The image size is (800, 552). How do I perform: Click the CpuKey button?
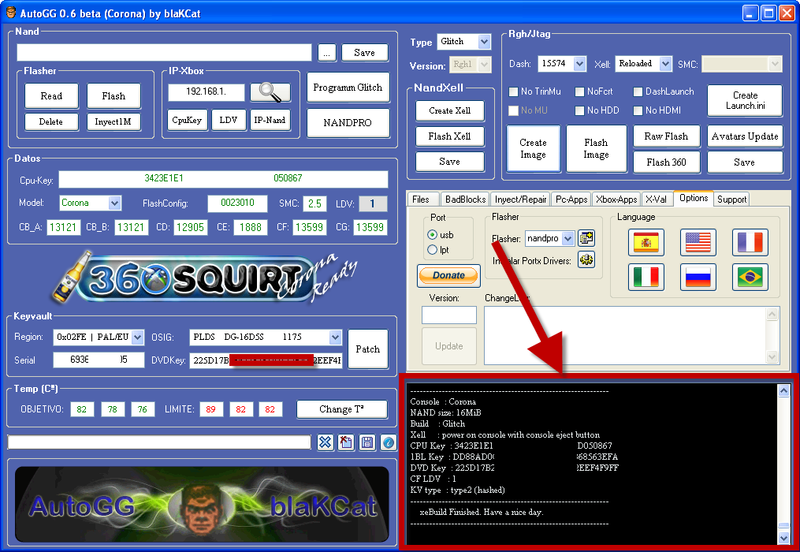coord(187,120)
